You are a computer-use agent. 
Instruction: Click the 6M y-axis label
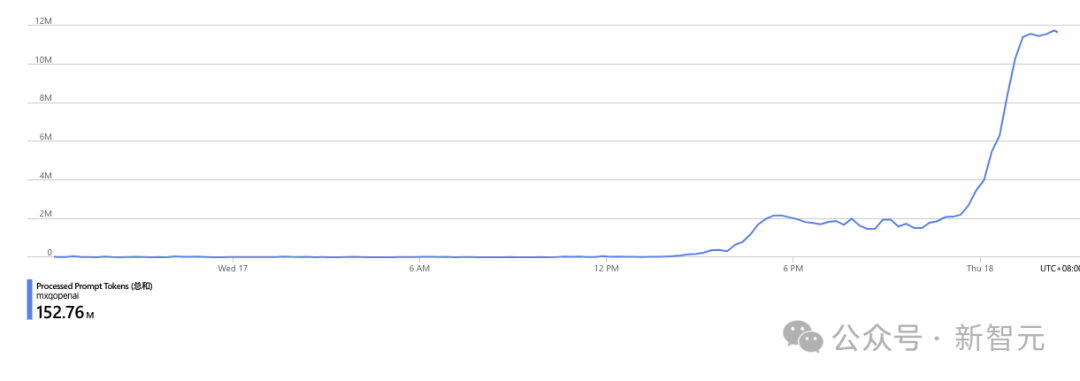click(x=45, y=137)
